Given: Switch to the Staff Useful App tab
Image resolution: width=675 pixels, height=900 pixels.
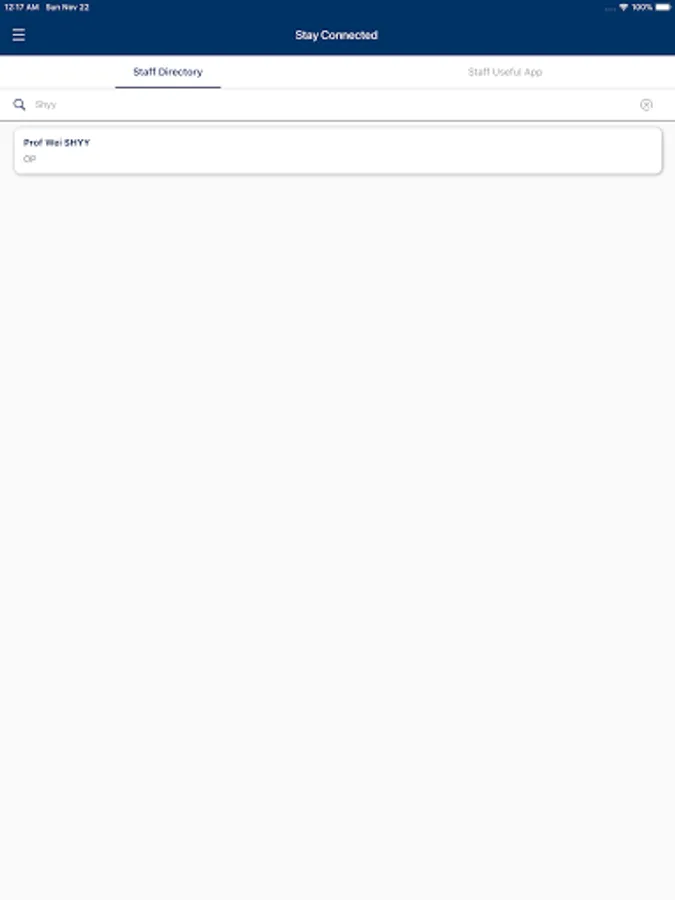Looking at the screenshot, I should coord(505,72).
